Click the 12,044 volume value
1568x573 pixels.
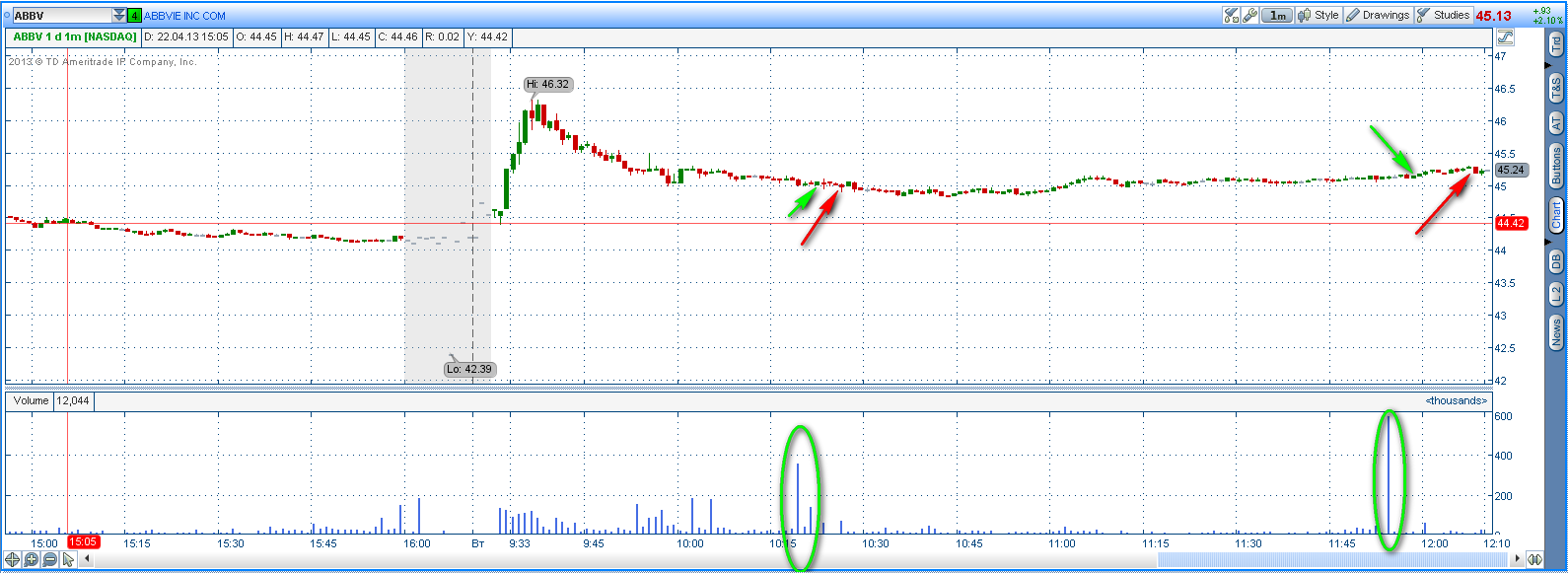coord(74,401)
